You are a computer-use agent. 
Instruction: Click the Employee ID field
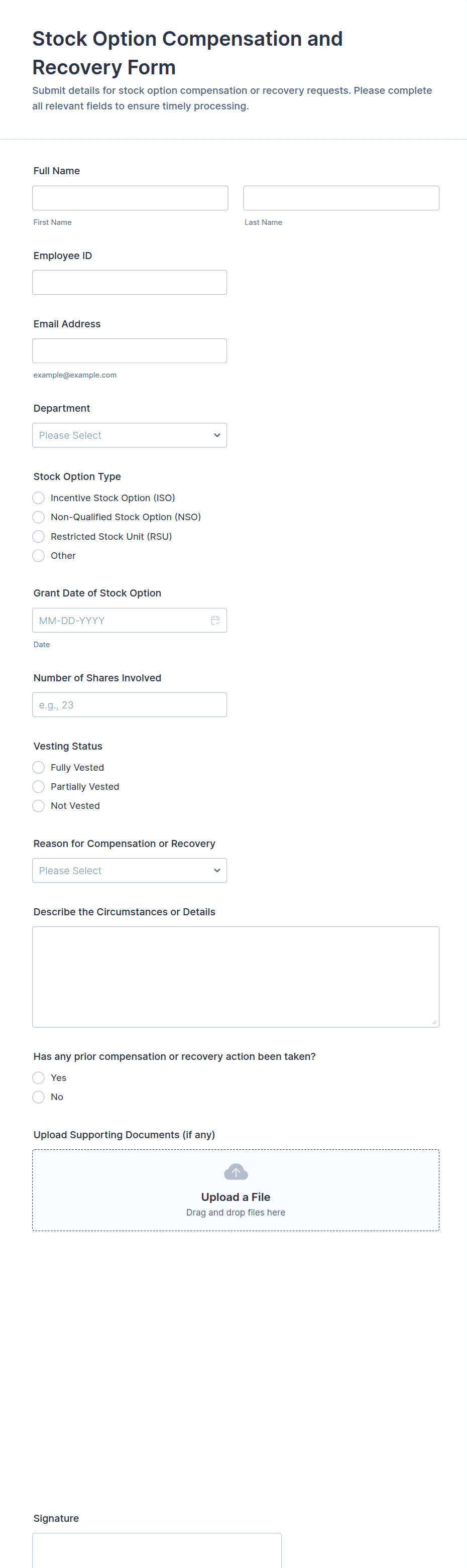pyautogui.click(x=130, y=283)
